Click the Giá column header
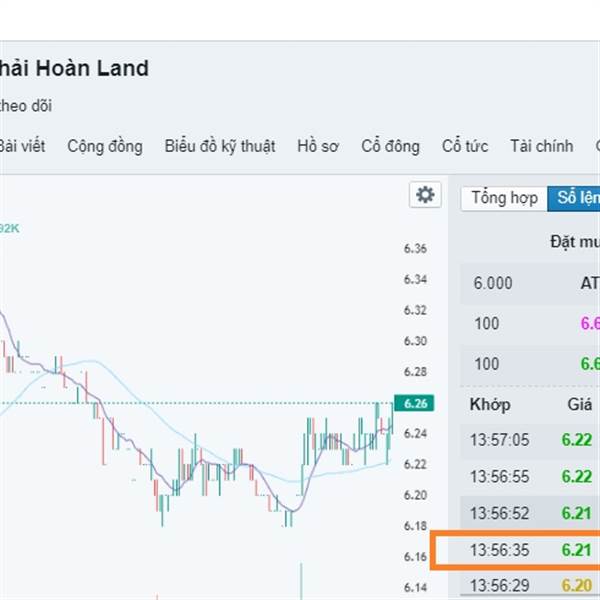Image resolution: width=600 pixels, height=600 pixels. tap(580, 404)
